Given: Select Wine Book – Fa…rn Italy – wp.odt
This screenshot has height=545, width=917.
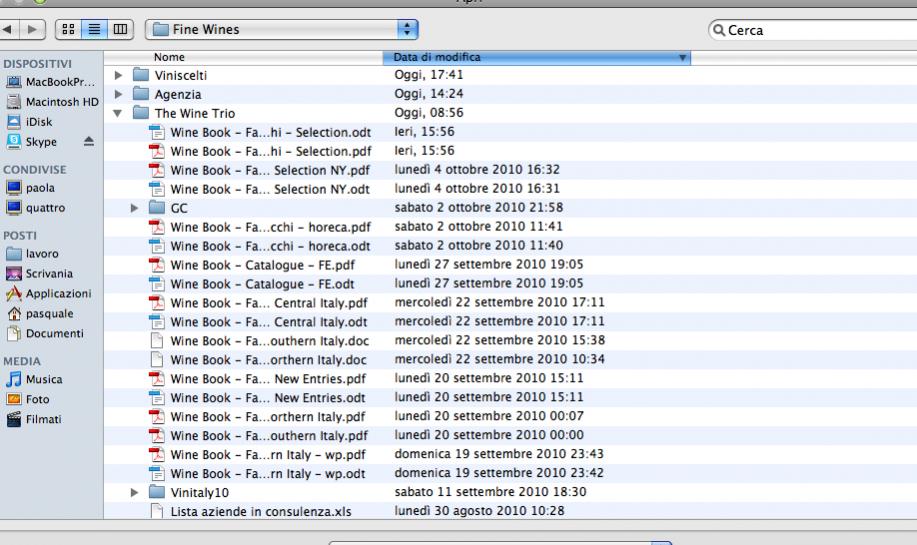Looking at the screenshot, I should point(258,473).
